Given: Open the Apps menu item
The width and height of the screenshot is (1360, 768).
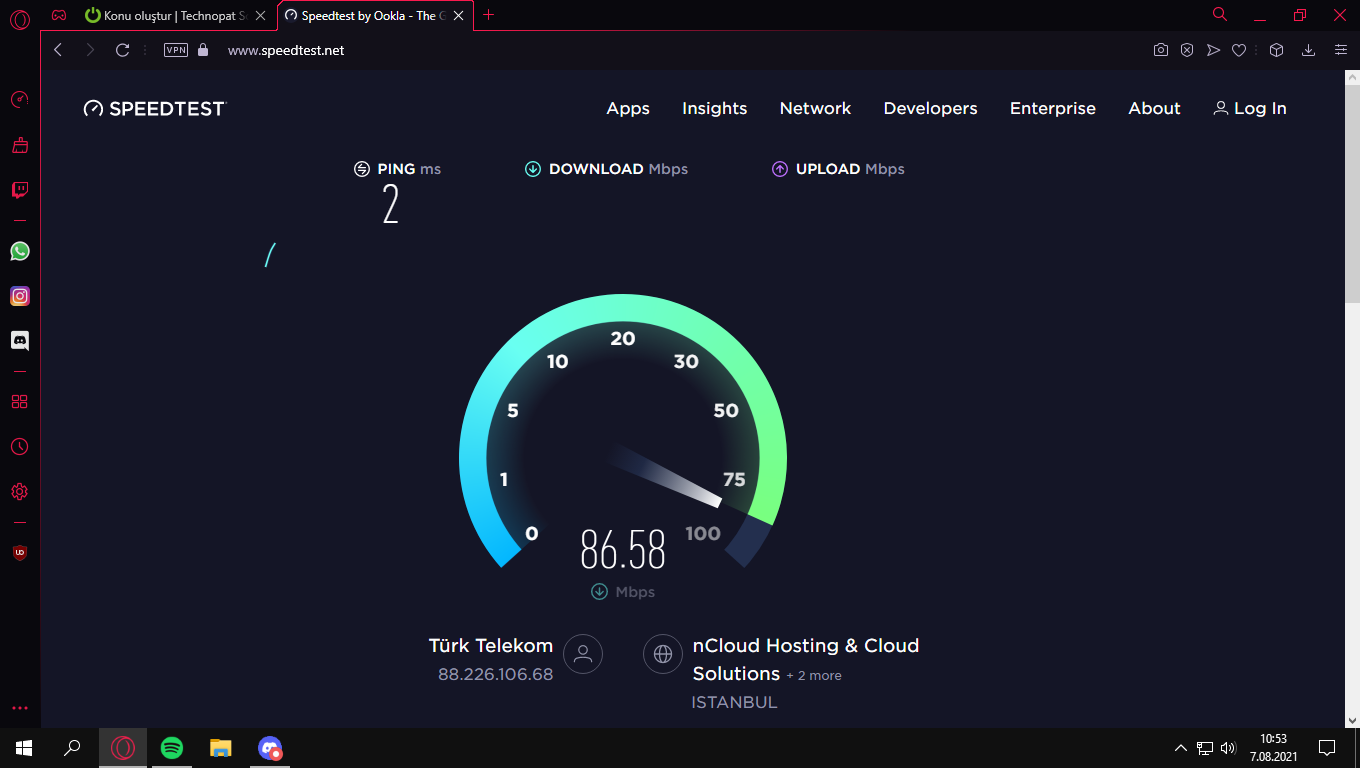Looking at the screenshot, I should tap(628, 109).
